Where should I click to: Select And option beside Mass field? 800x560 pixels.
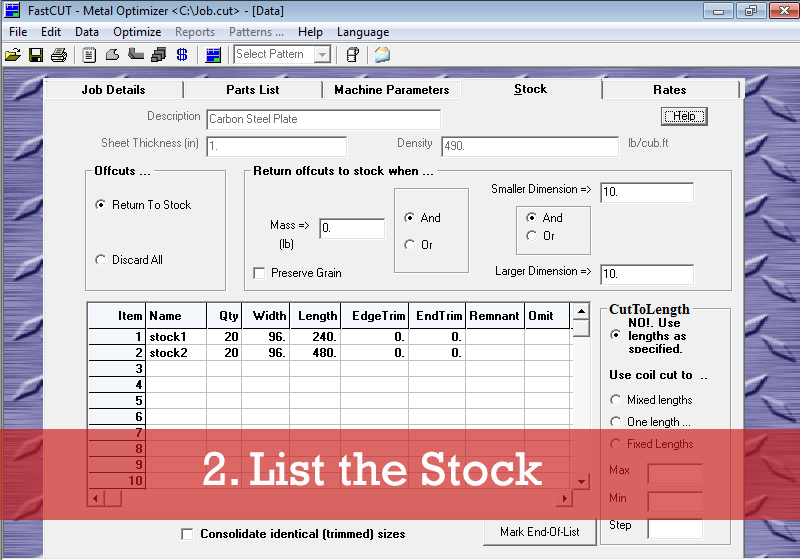coord(422,218)
